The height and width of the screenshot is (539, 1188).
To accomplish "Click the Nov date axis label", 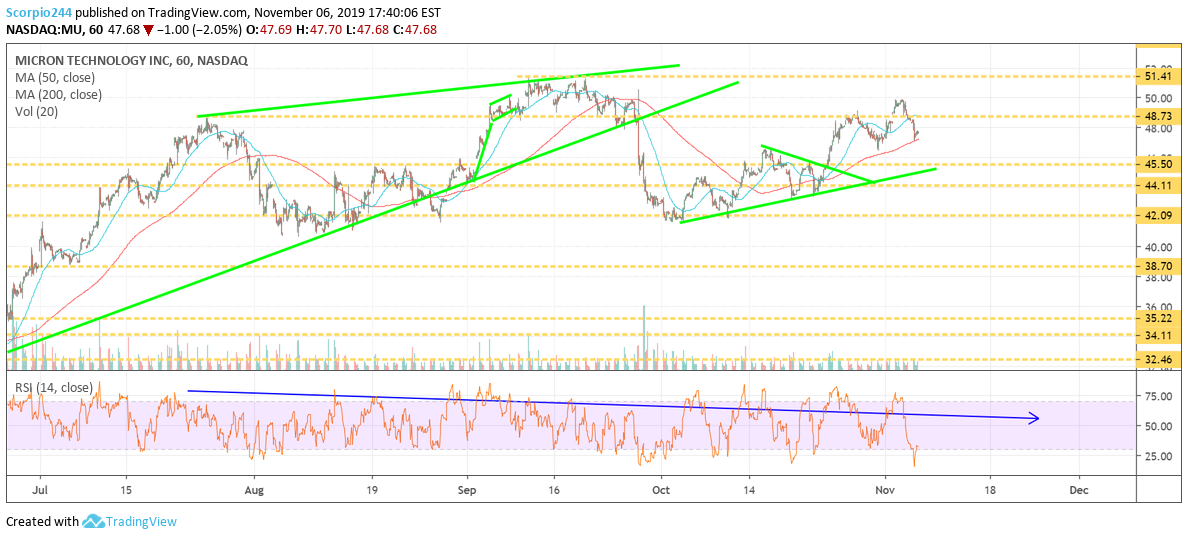I will [884, 490].
